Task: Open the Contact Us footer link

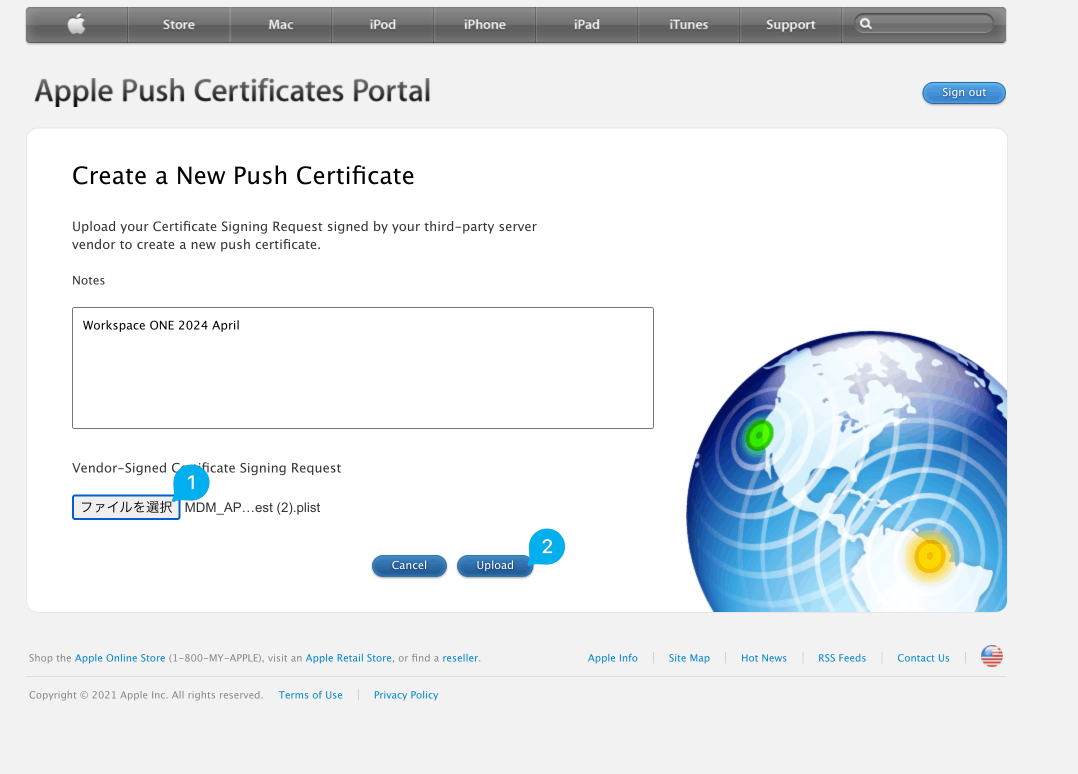Action: pyautogui.click(x=923, y=658)
